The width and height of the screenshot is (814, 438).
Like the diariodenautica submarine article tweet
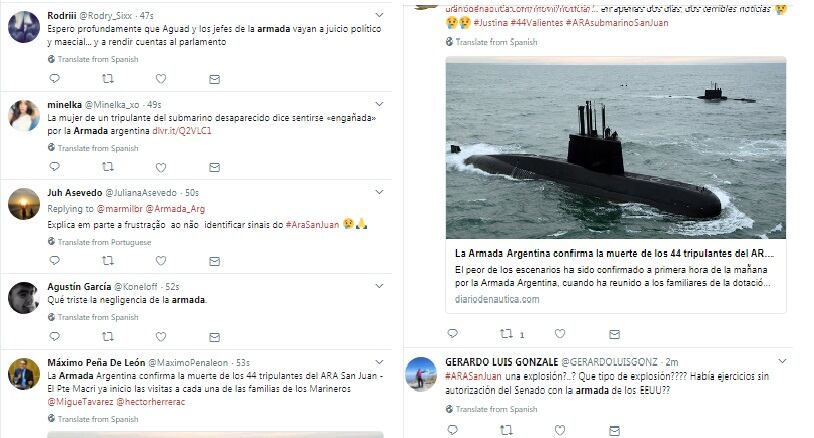[x=560, y=334]
